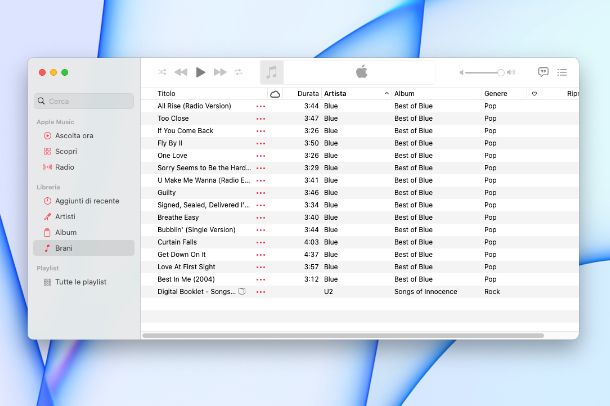Open more options for Too Close
This screenshot has width=610, height=406.
coord(261,119)
